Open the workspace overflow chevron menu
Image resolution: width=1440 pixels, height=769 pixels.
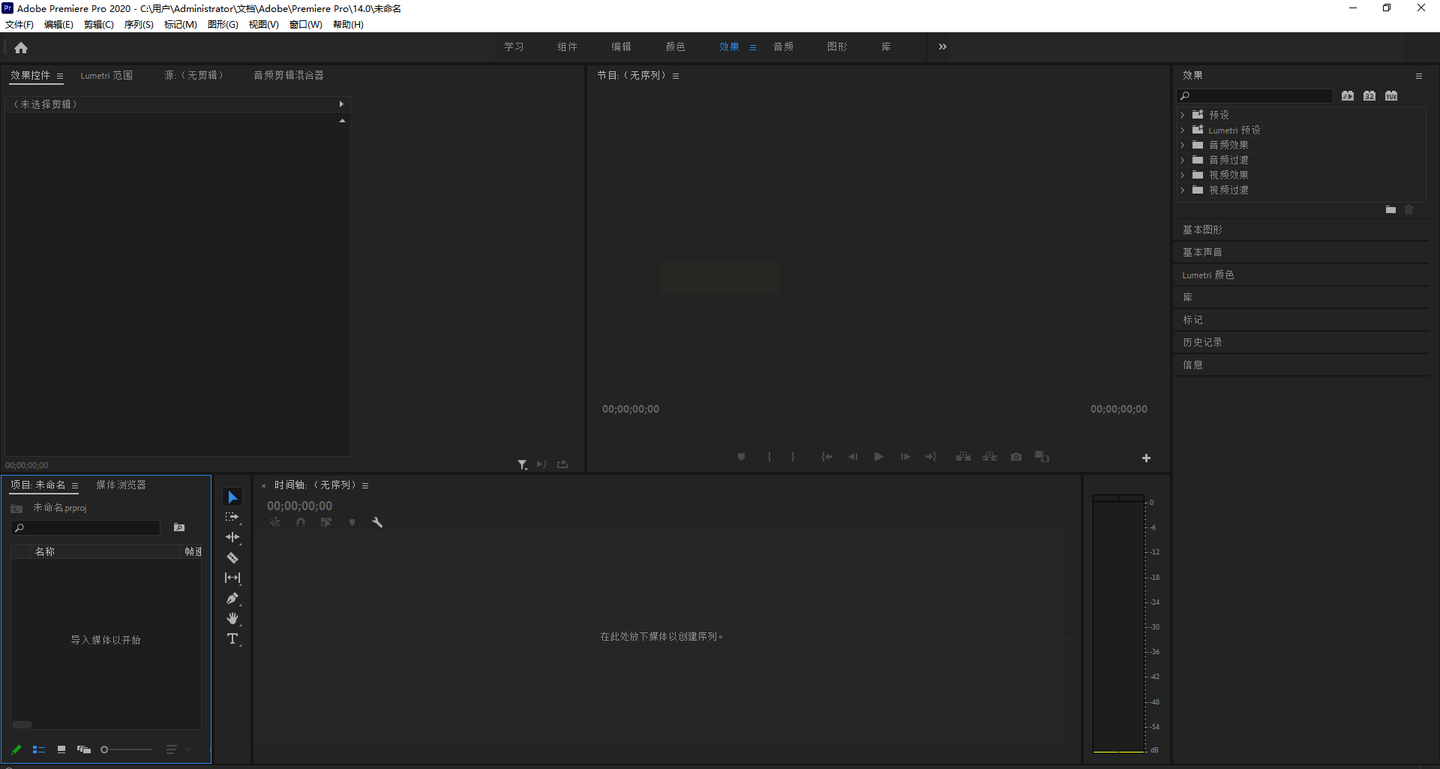[942, 47]
